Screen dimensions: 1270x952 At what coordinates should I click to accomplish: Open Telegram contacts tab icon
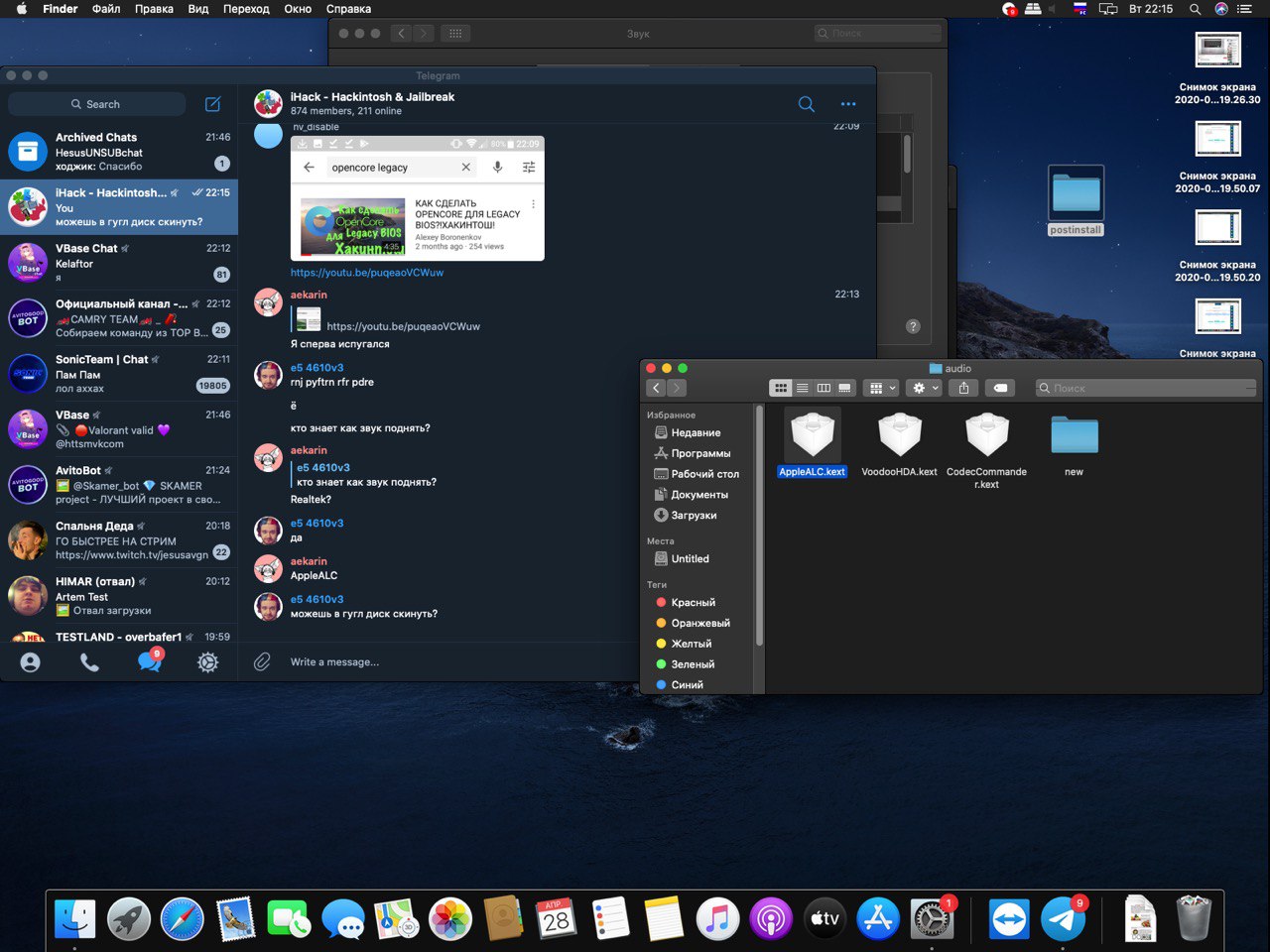click(x=31, y=662)
